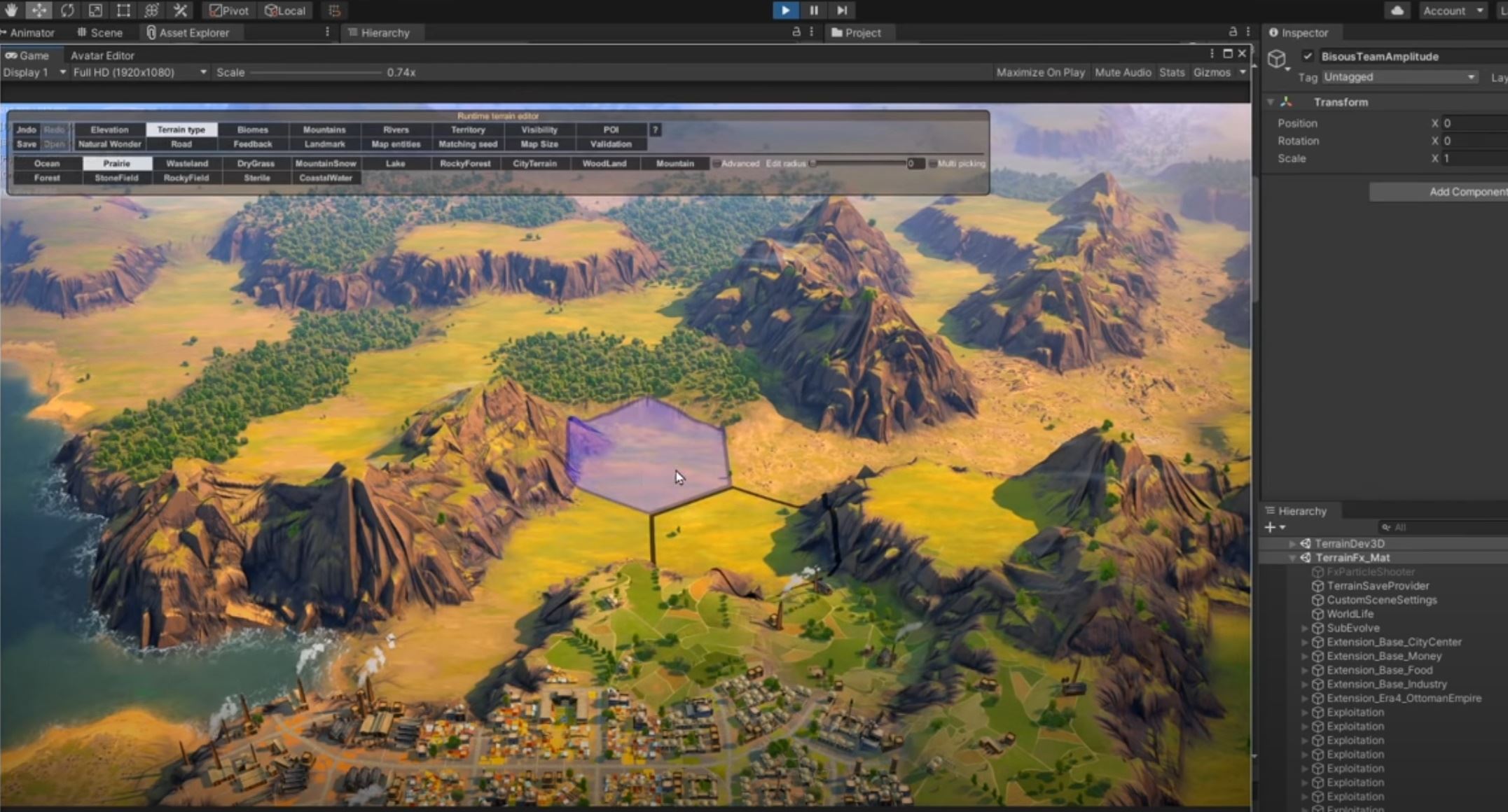Collapse the Transform component foldout
The height and width of the screenshot is (812, 1508).
(1270, 102)
